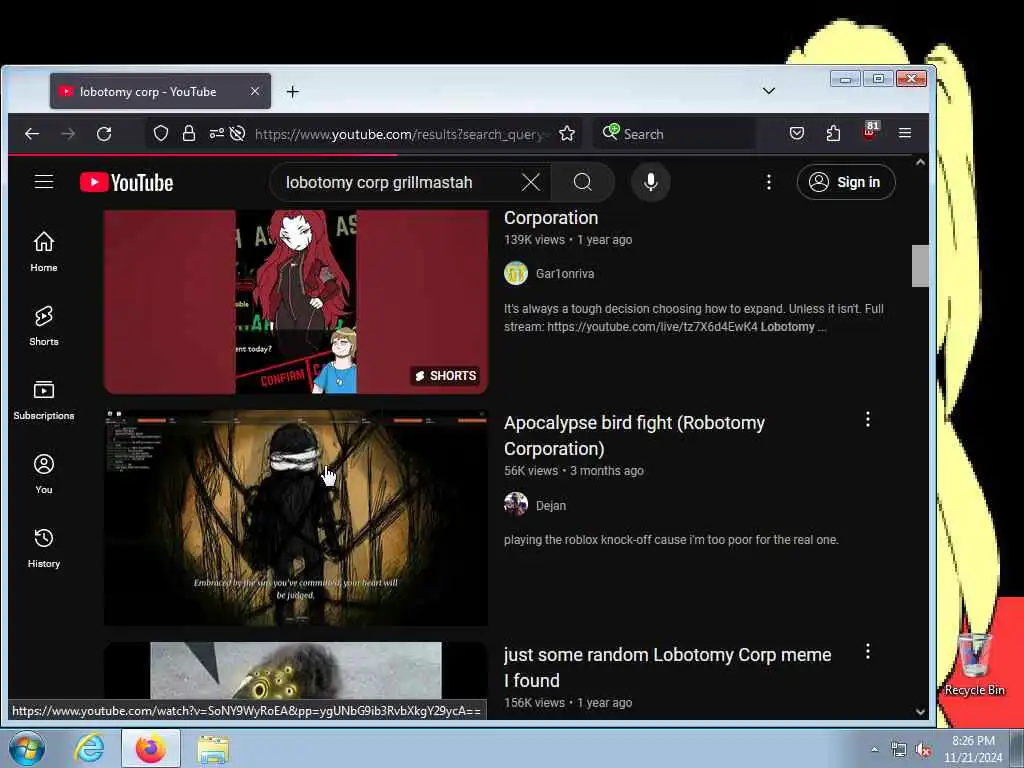Show hidden system tray icons arrow

tap(874, 750)
